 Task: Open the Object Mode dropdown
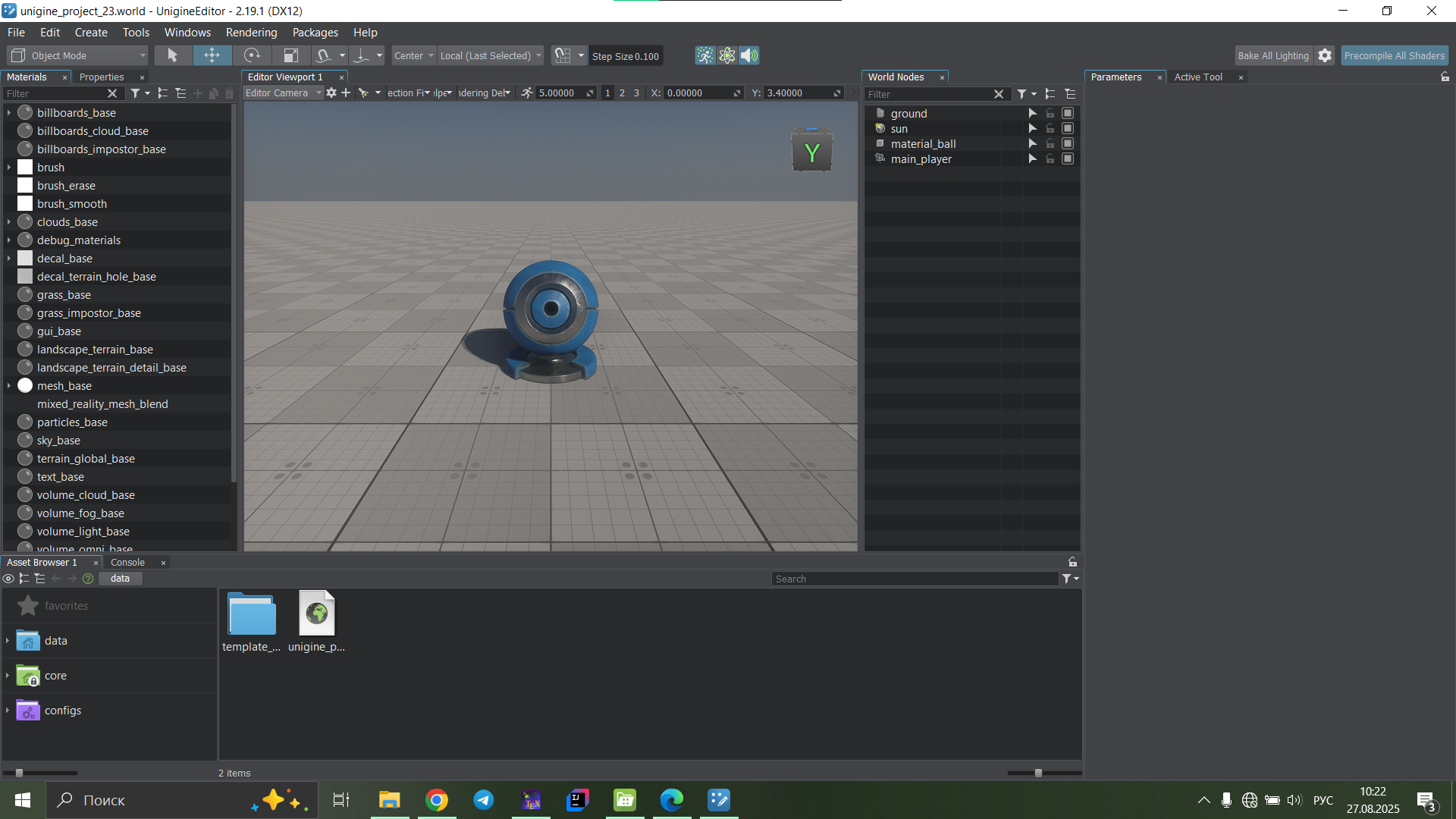click(x=77, y=55)
